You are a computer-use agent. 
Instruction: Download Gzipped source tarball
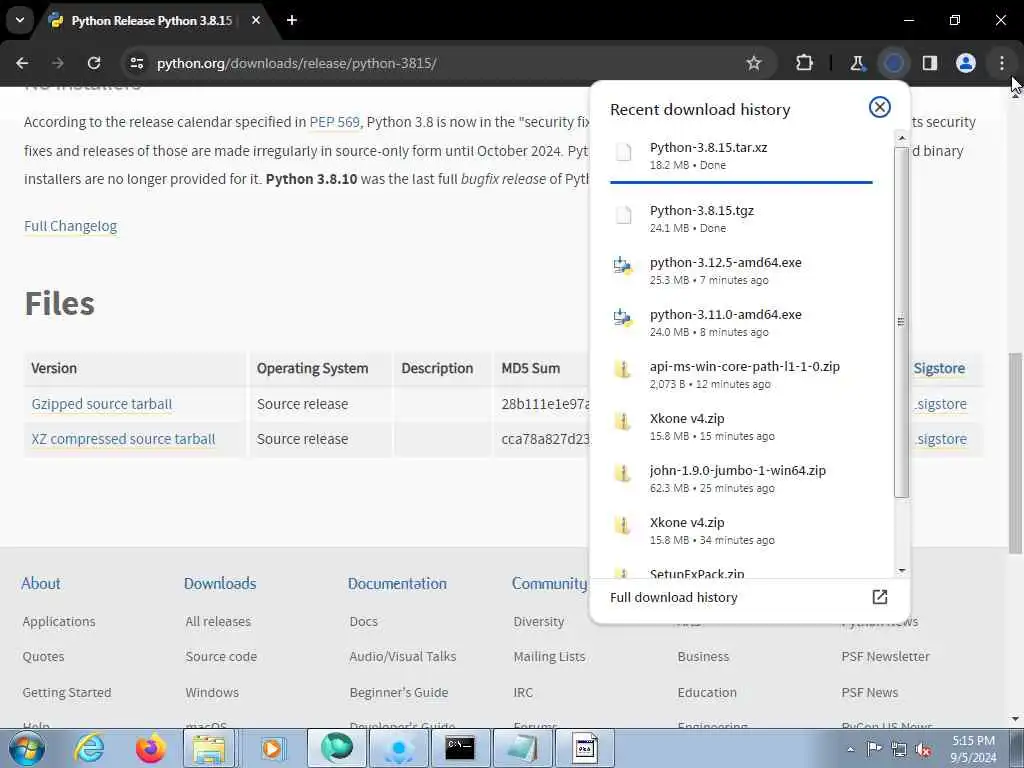[x=102, y=404]
